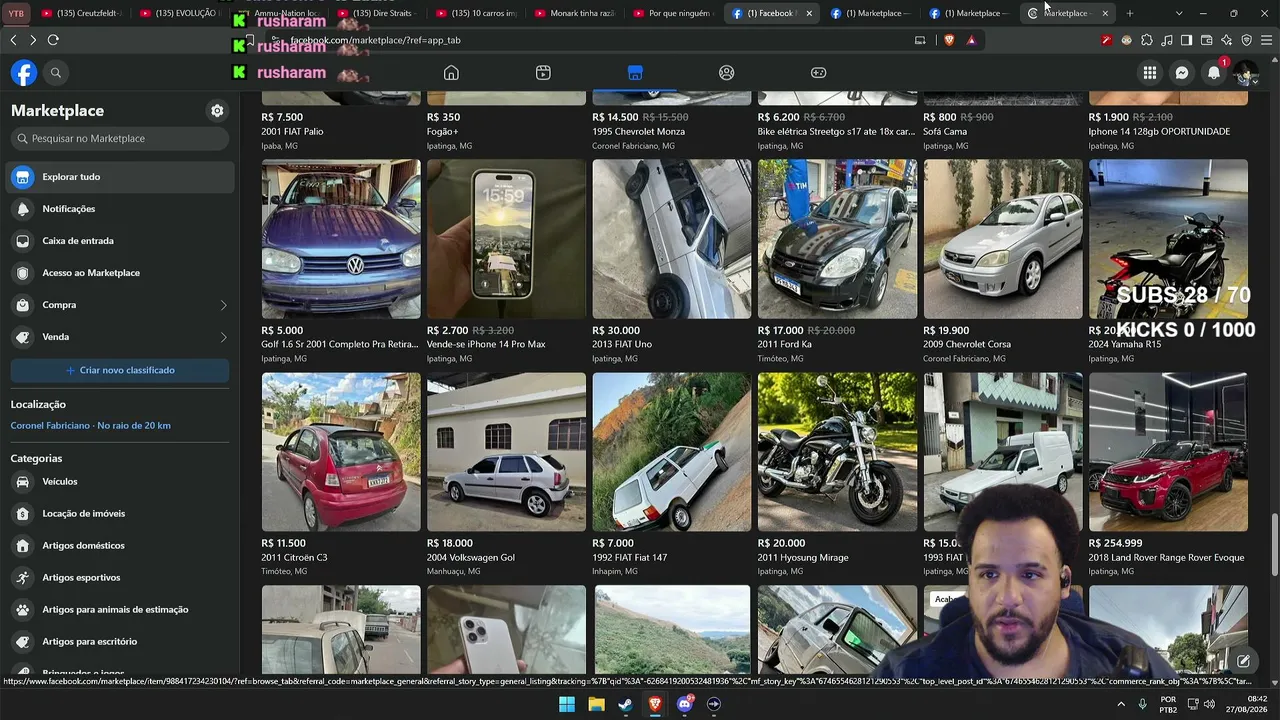This screenshot has height=720, width=1280.
Task: Open Artigos esportivos category
Action: (120, 578)
